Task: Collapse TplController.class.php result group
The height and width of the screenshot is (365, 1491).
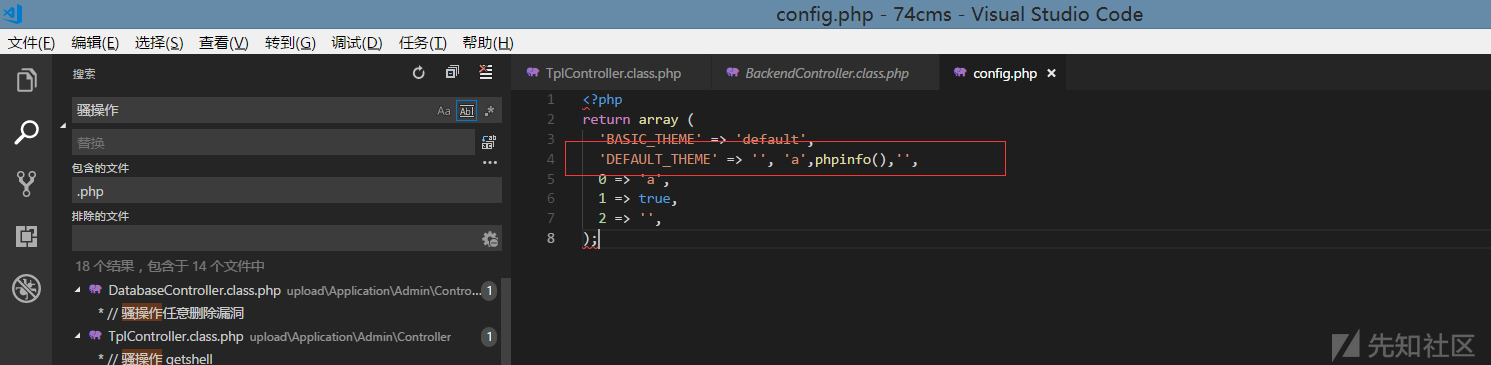Action: pyautogui.click(x=78, y=336)
